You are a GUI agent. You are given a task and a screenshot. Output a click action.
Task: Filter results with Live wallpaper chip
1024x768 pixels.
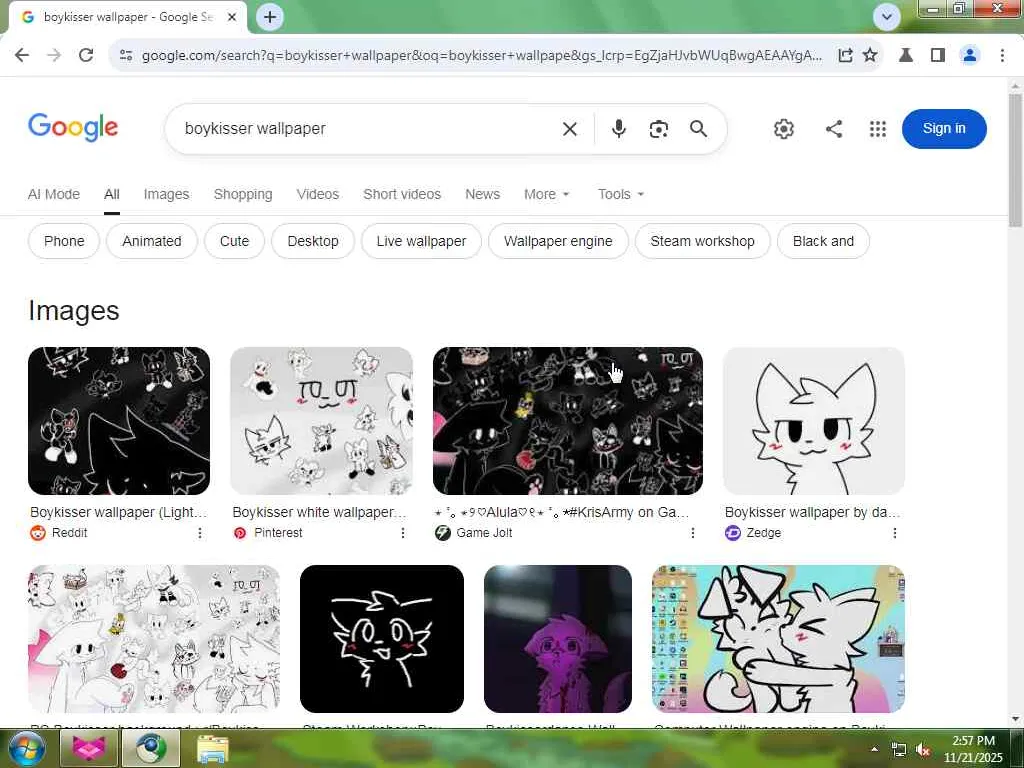(x=421, y=241)
